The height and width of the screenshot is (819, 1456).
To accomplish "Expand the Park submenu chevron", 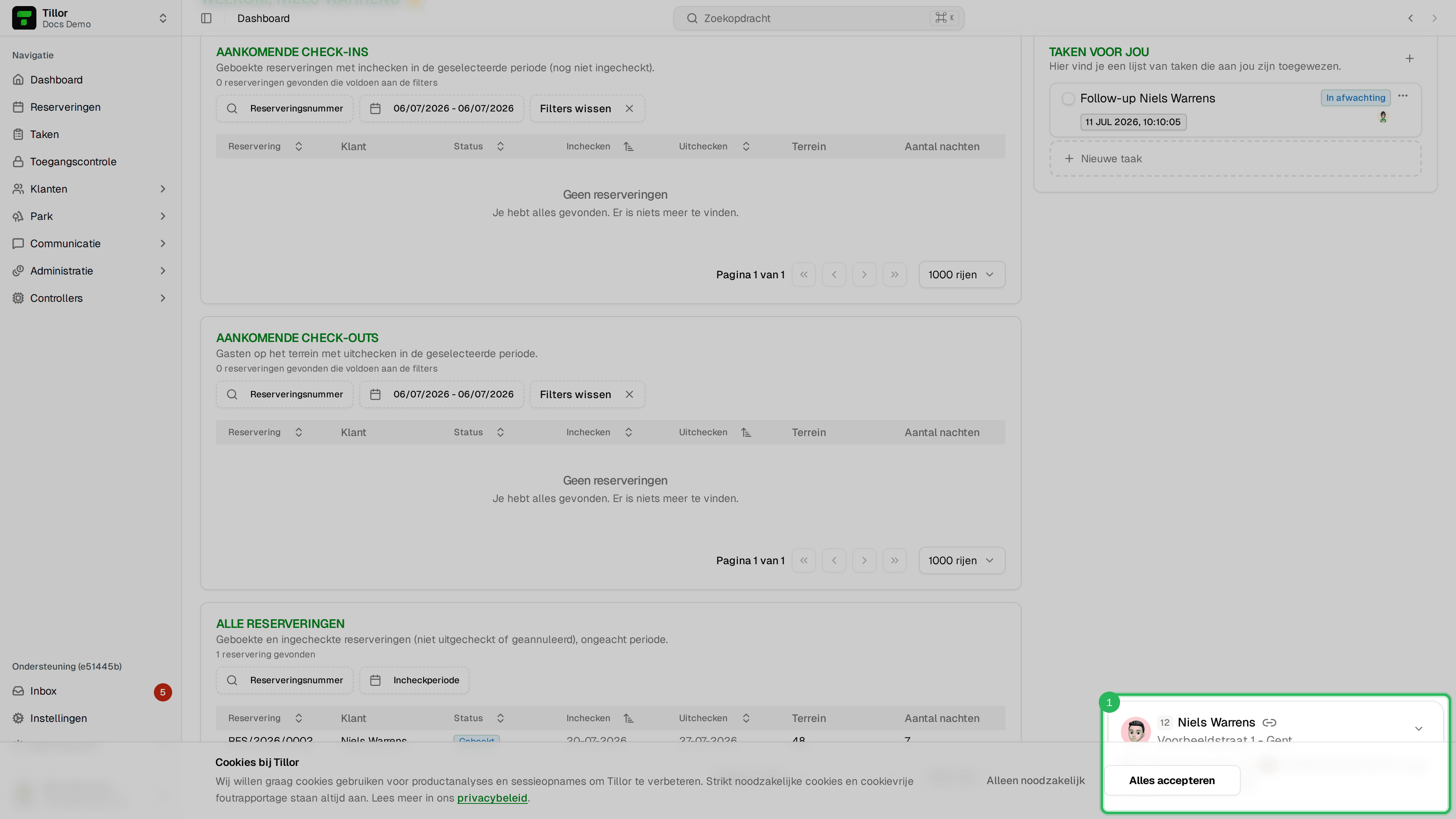I will click(x=163, y=216).
